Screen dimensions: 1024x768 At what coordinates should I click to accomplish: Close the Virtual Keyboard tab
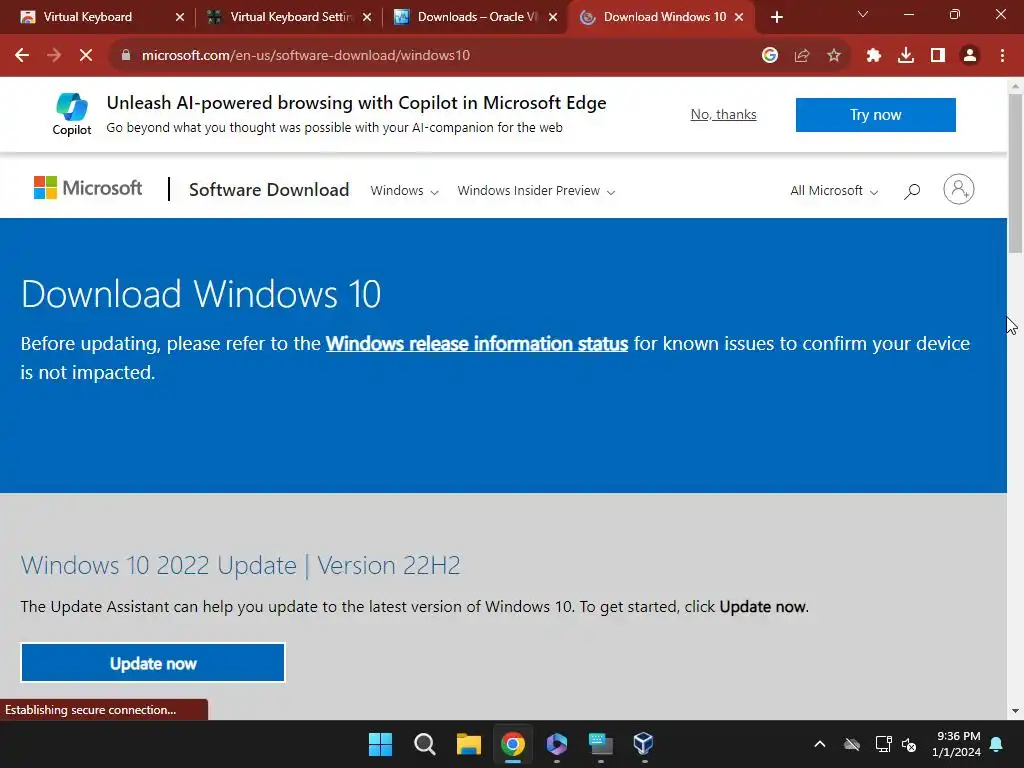tap(180, 17)
